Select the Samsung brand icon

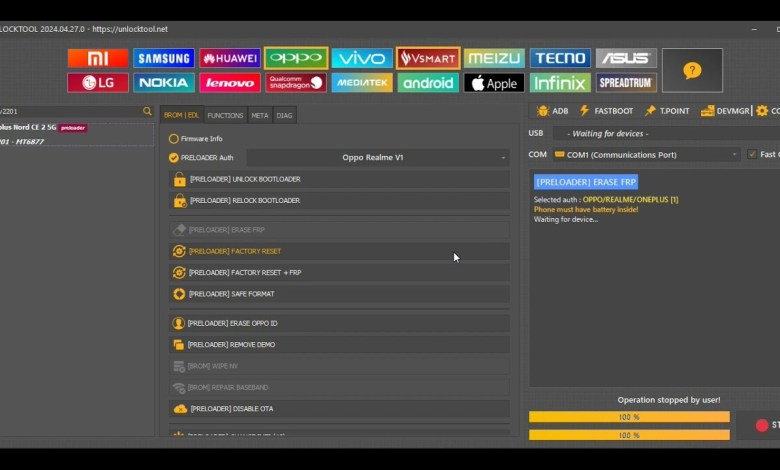click(x=164, y=58)
